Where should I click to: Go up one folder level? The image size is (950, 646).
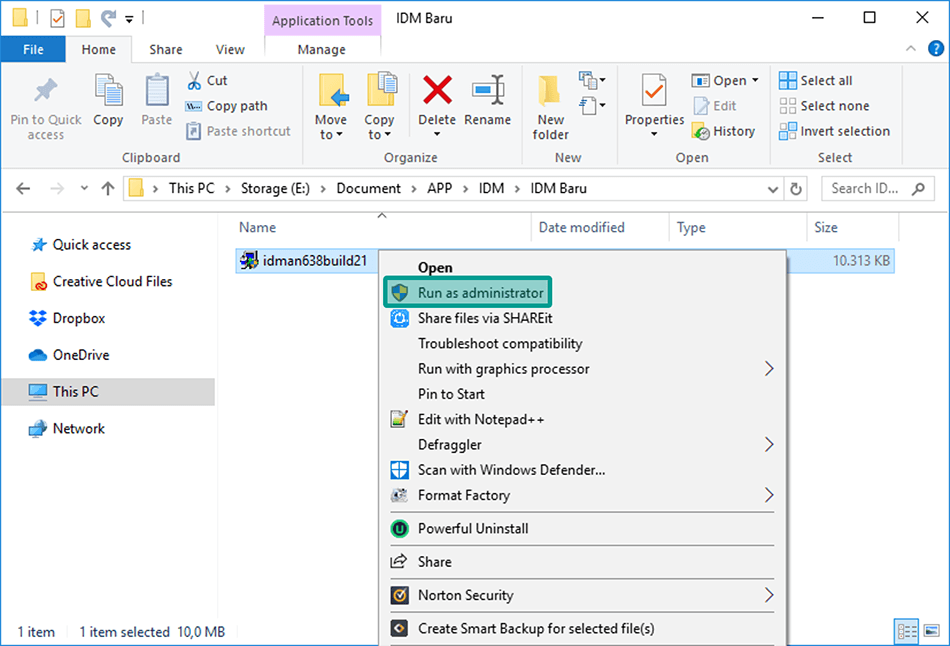pyautogui.click(x=108, y=188)
